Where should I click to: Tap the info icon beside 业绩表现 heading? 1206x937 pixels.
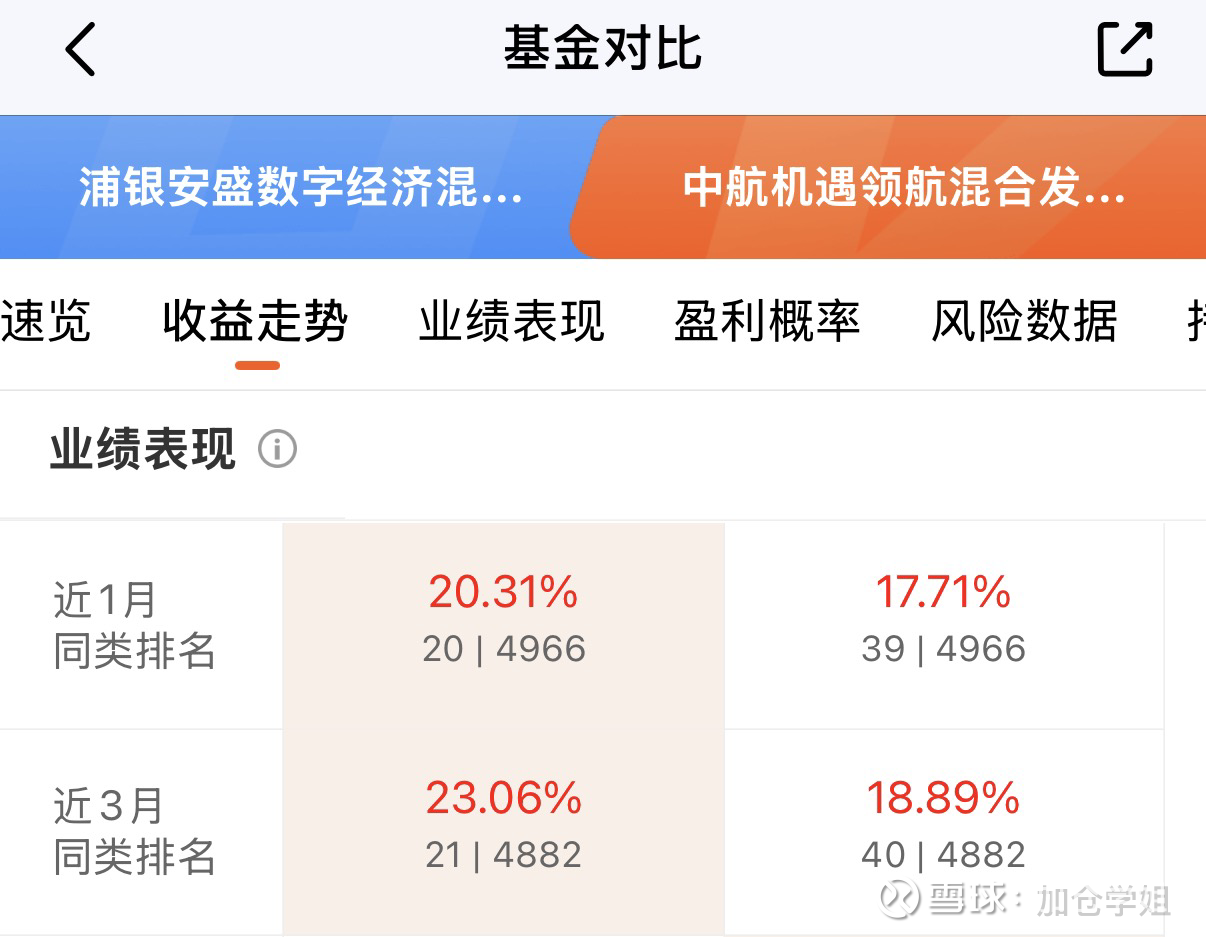pos(277,449)
